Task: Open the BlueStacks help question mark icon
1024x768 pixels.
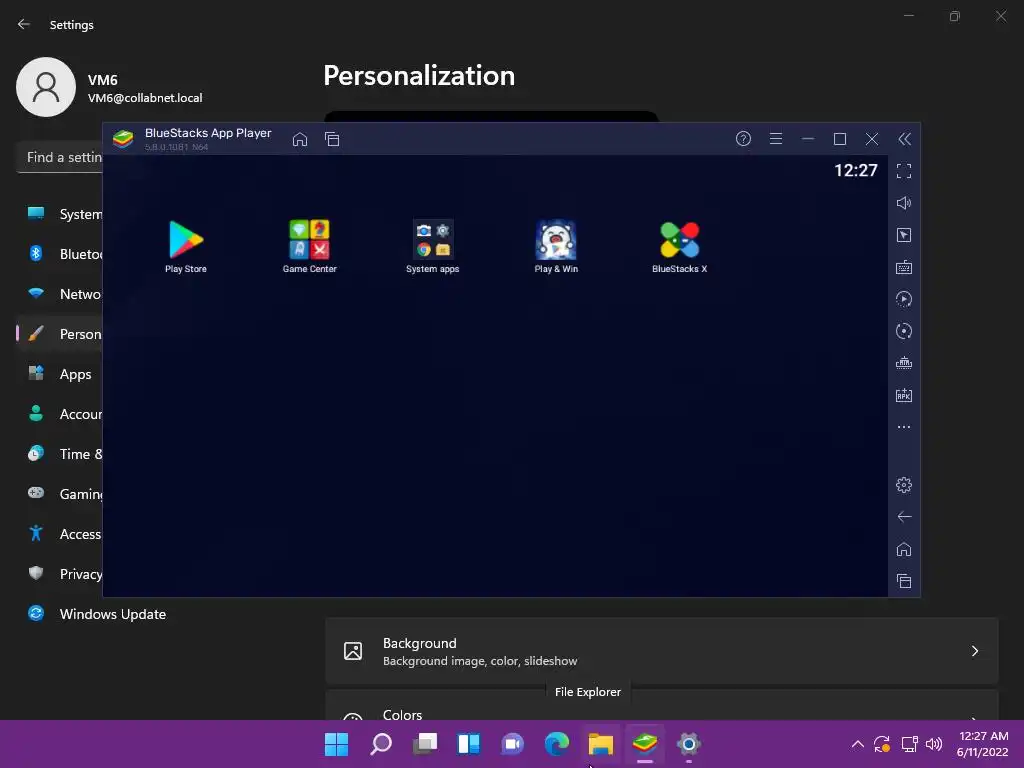Action: click(743, 138)
